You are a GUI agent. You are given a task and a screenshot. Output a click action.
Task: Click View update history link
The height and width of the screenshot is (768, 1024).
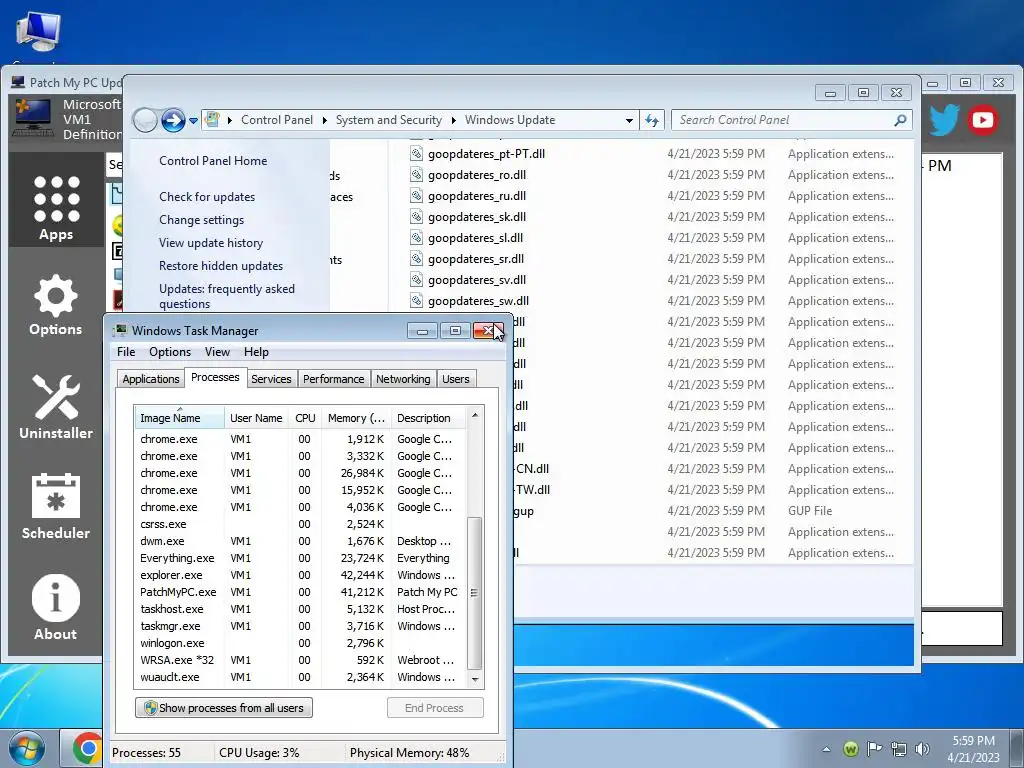[211, 242]
